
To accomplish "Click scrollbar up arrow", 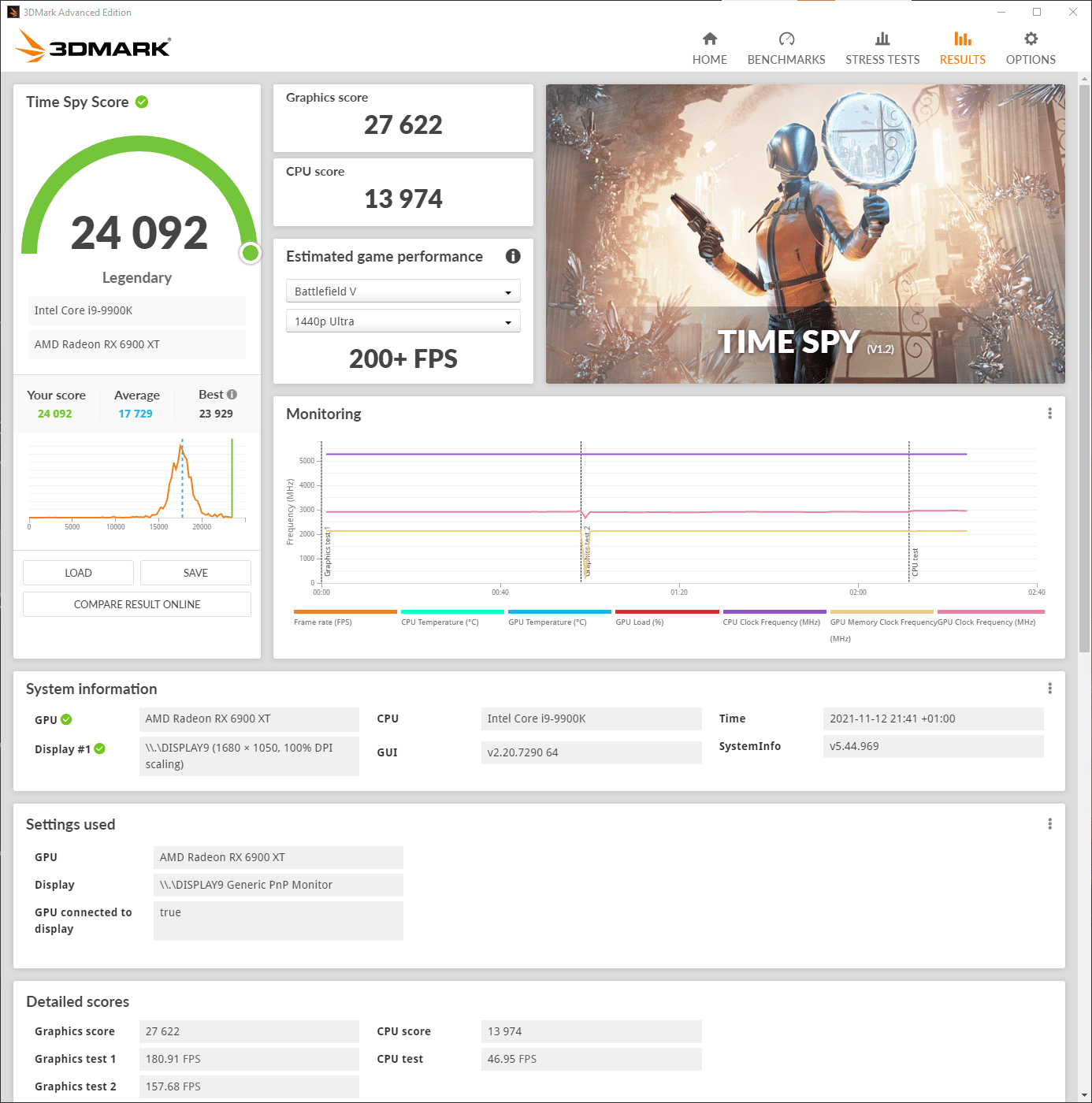I will (x=1084, y=79).
